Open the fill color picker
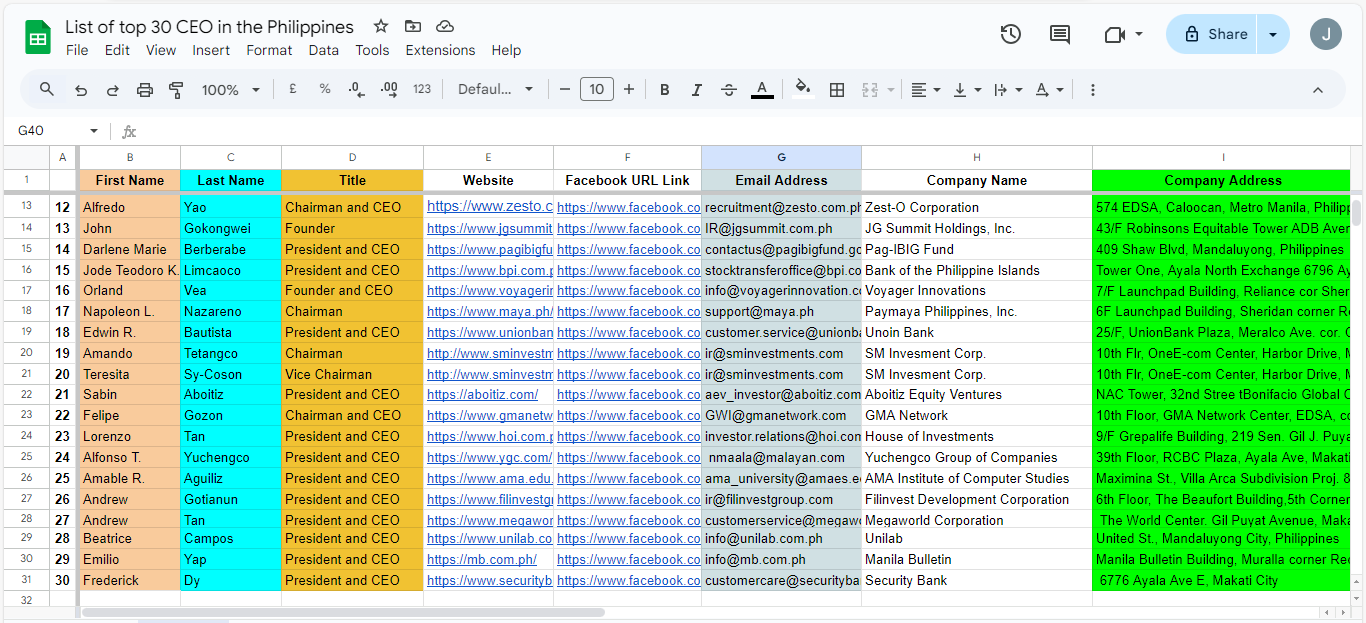 coord(802,90)
